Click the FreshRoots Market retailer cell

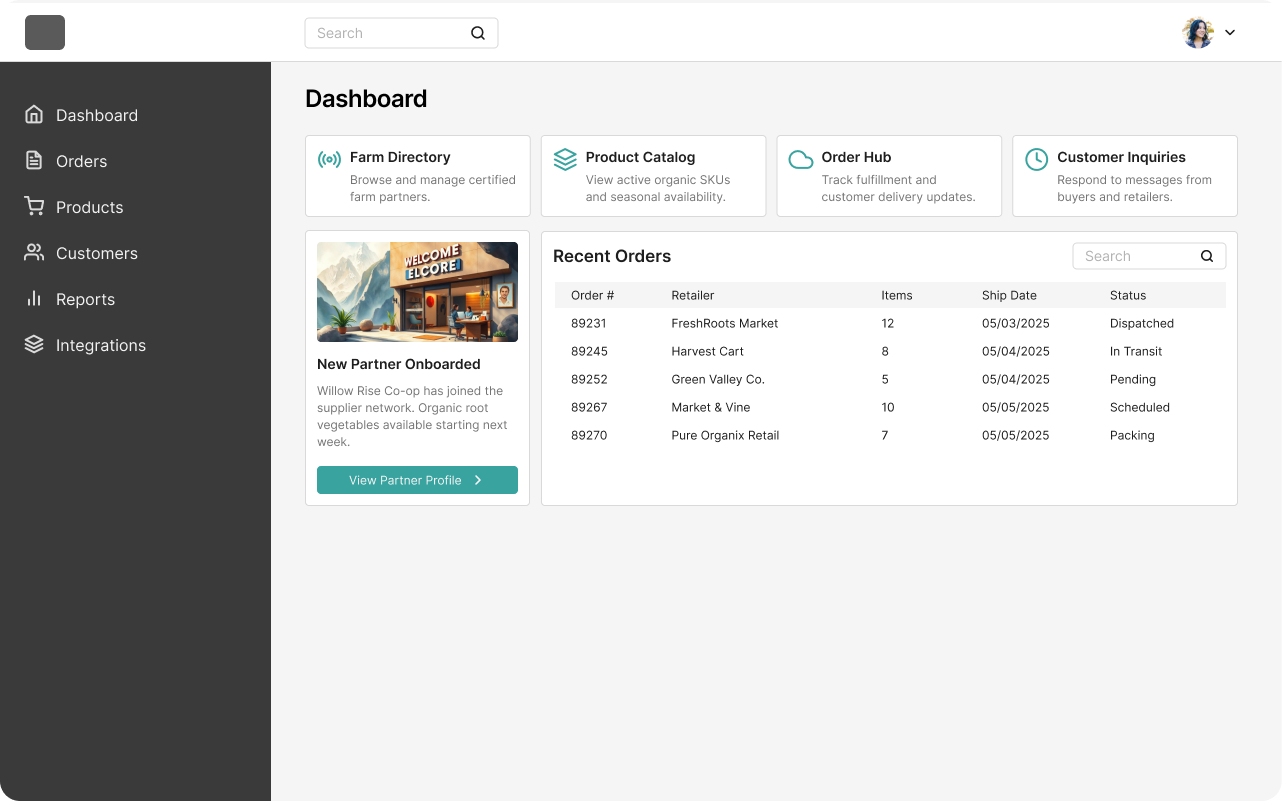pos(724,323)
